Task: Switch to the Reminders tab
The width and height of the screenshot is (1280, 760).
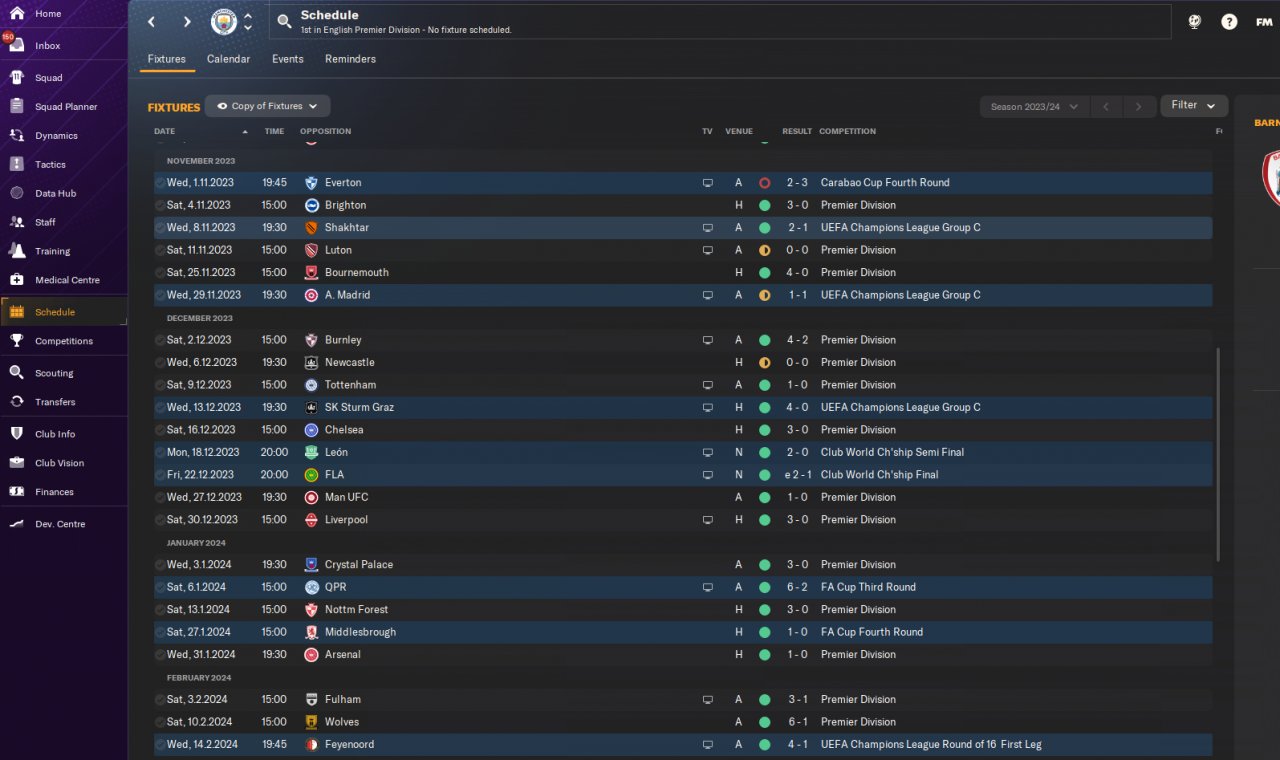Action: [x=350, y=59]
